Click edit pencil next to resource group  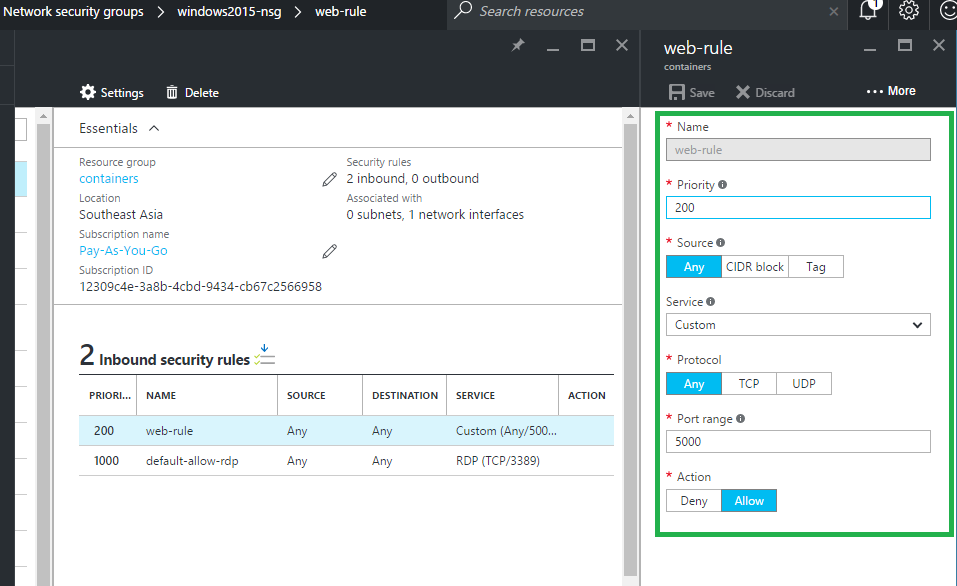(329, 179)
